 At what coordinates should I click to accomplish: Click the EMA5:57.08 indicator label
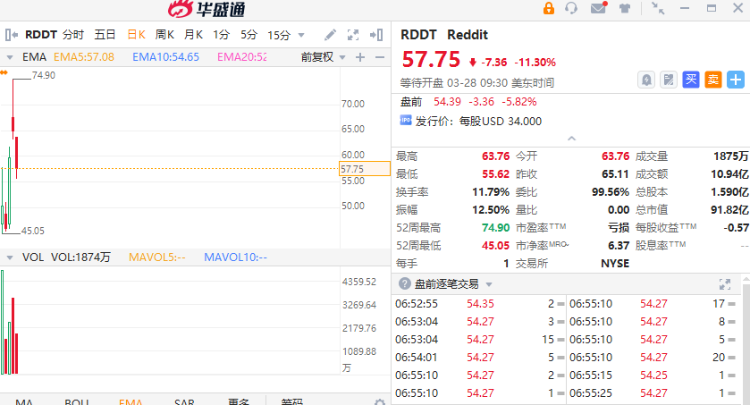84,57
